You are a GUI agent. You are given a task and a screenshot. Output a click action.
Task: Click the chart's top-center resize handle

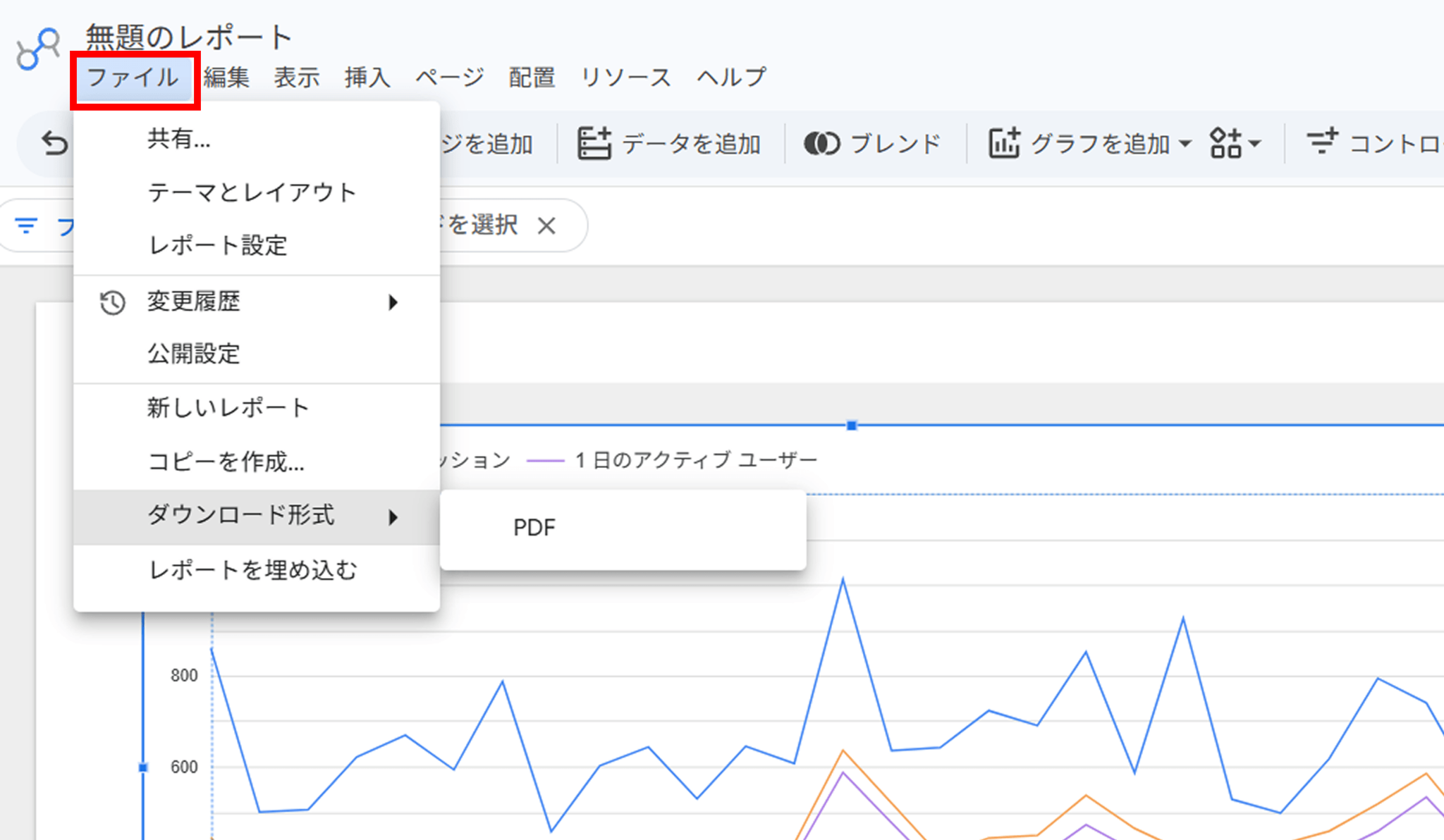point(852,426)
